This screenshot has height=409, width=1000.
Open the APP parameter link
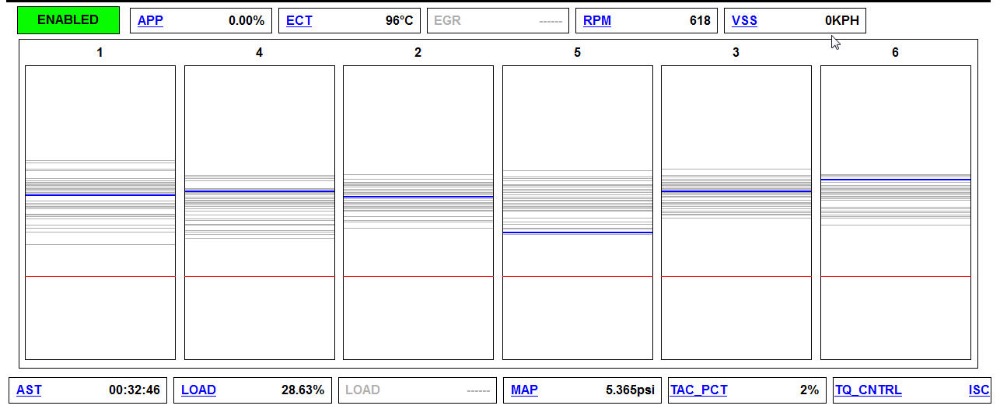click(x=151, y=20)
